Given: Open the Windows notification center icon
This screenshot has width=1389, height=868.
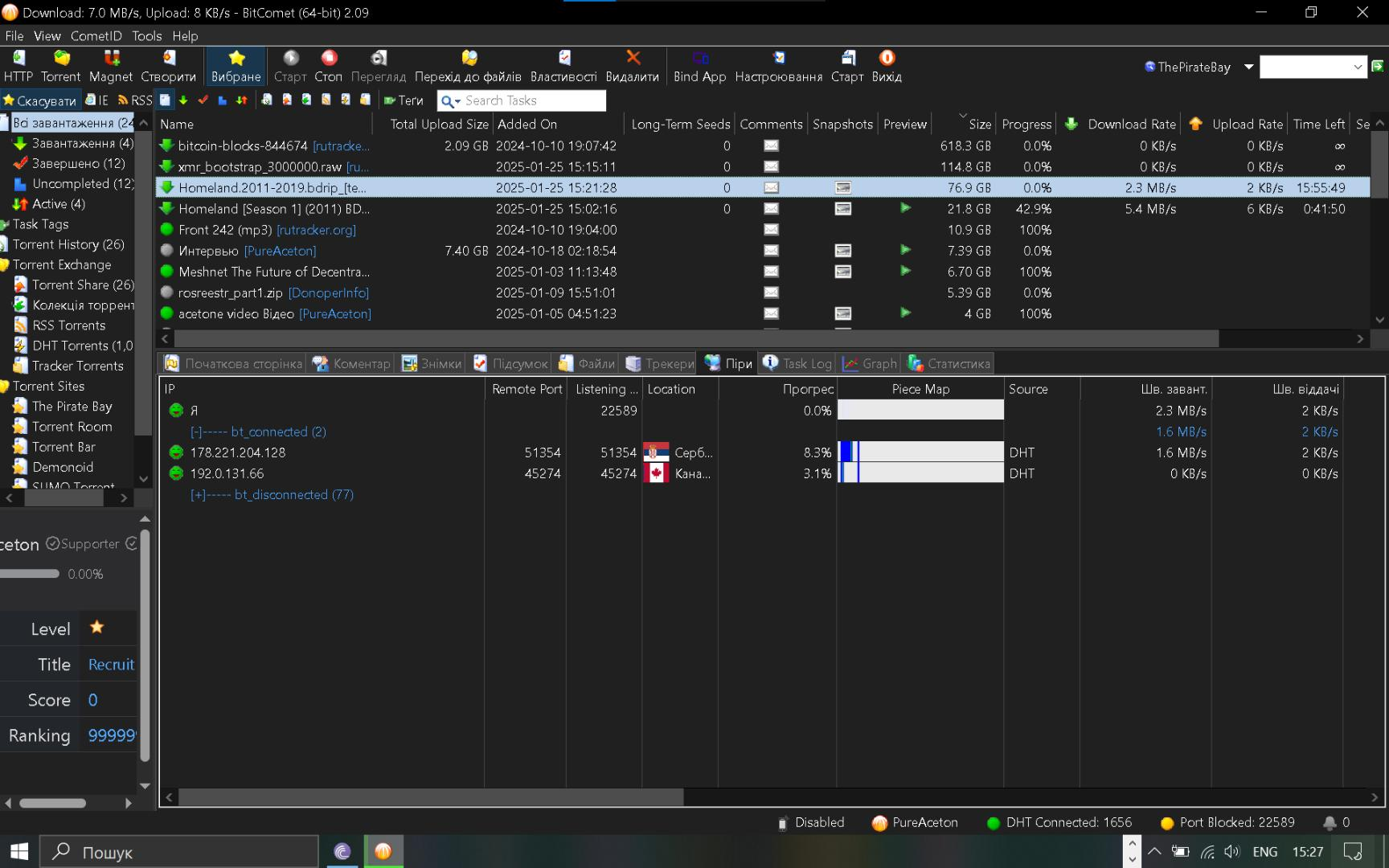Looking at the screenshot, I should 1354,852.
